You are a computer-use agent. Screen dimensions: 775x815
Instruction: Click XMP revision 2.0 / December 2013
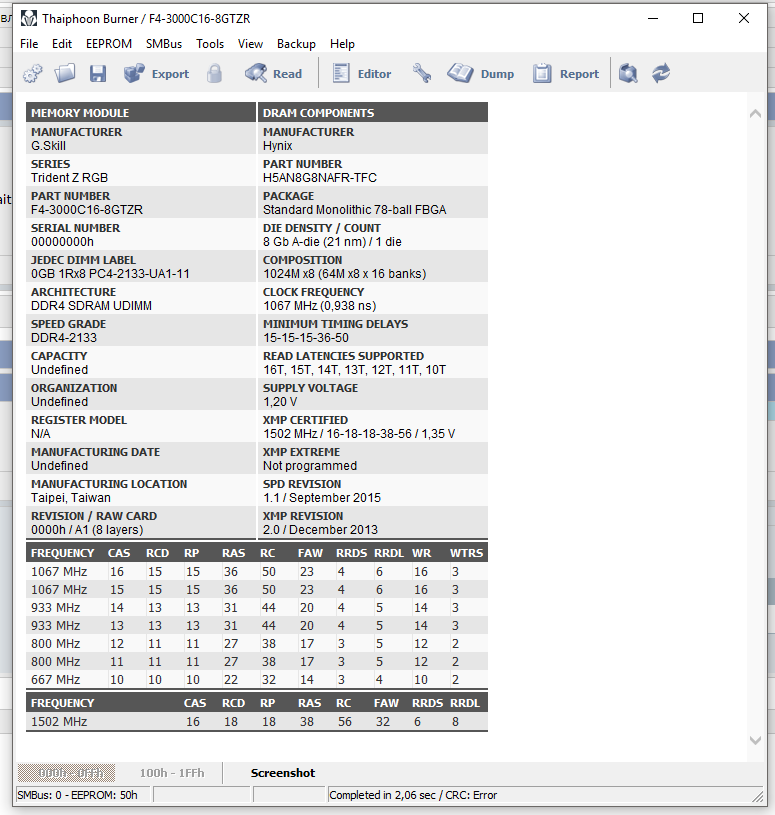point(320,530)
